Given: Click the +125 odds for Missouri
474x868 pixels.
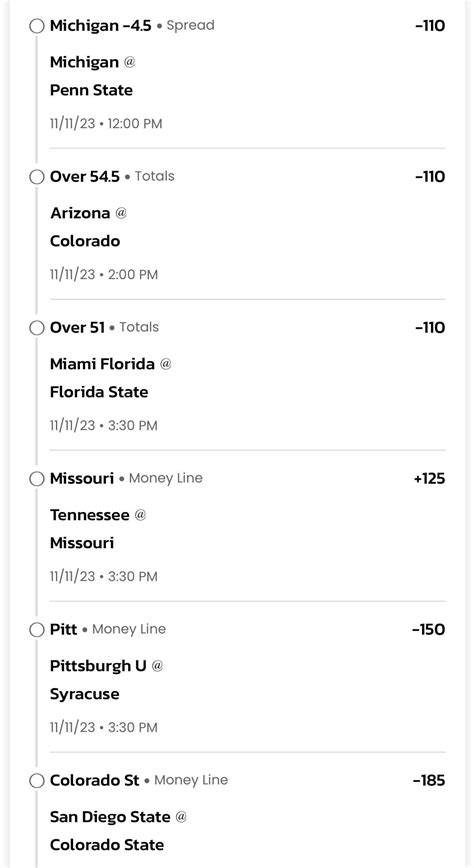Looking at the screenshot, I should [429, 478].
